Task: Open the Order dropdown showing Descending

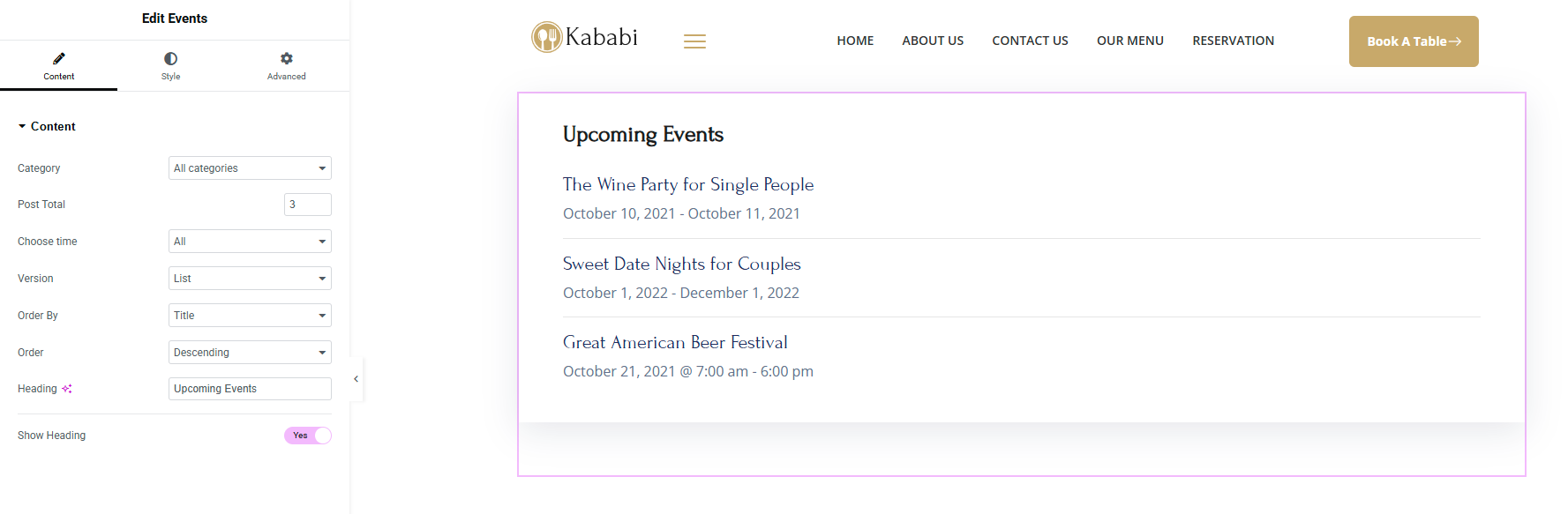Action: (250, 353)
